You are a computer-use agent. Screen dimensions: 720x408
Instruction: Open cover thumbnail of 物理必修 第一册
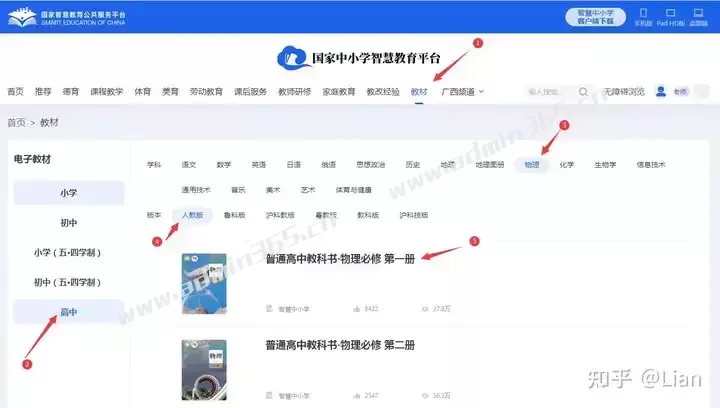point(204,284)
